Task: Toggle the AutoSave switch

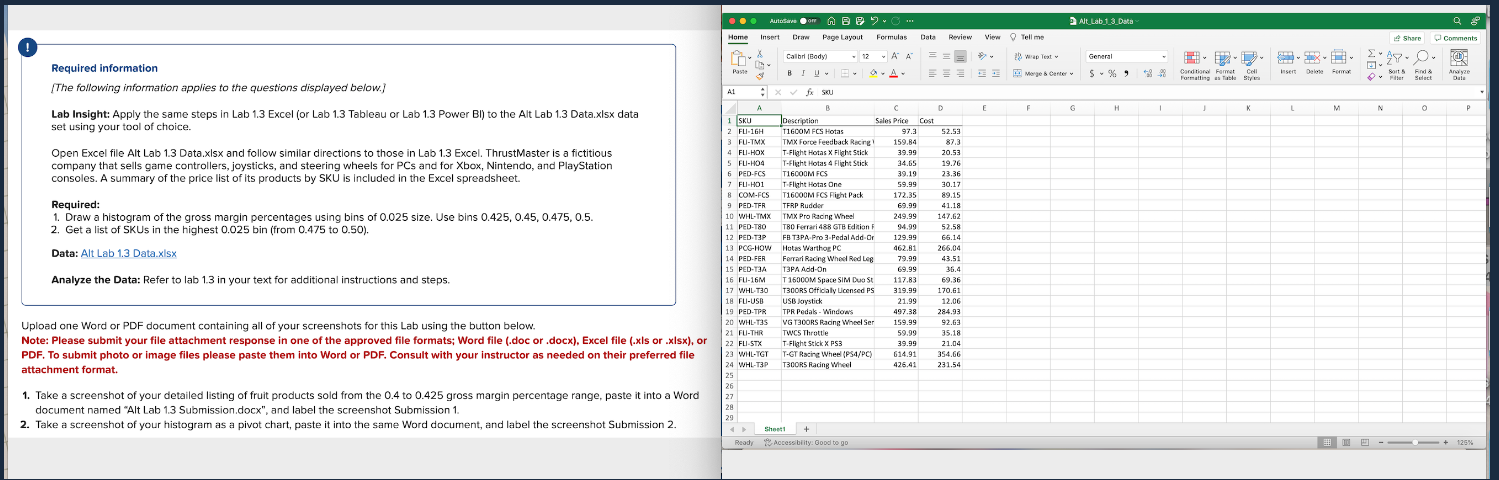Action: click(x=810, y=21)
